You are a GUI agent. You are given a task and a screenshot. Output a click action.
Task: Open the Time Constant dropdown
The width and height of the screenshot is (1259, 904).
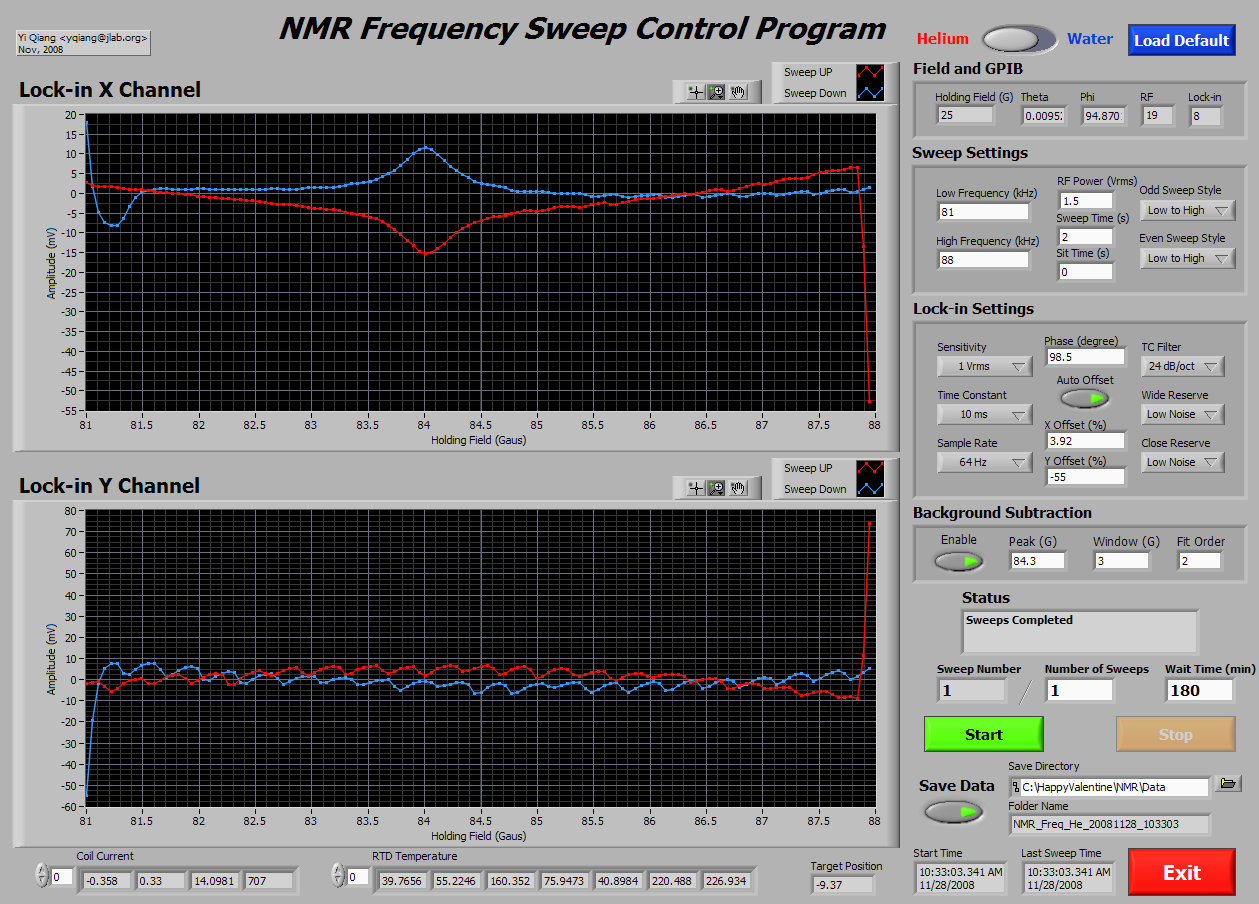point(985,414)
